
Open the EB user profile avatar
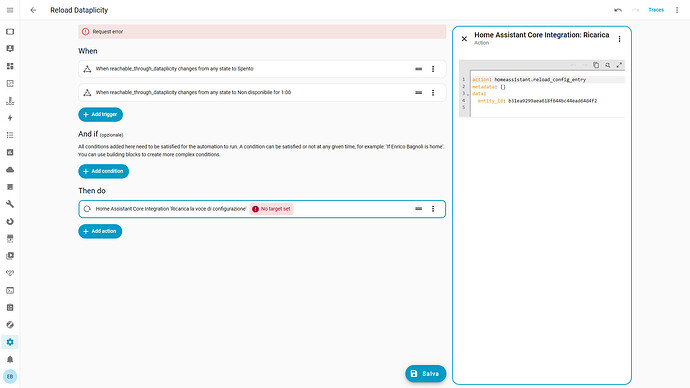tap(10, 377)
